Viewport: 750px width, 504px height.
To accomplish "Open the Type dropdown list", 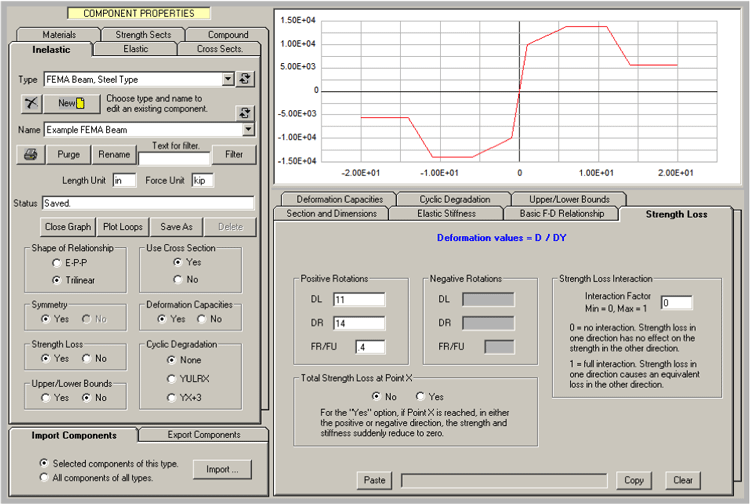I will tap(228, 78).
